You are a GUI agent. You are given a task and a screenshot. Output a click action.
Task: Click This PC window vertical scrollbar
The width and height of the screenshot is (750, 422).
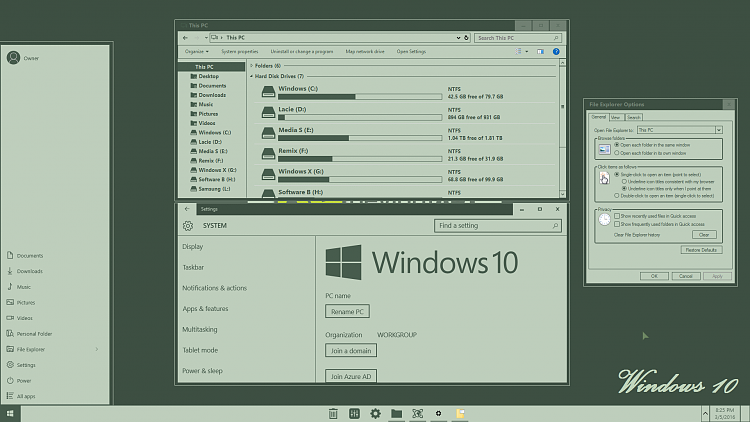point(562,129)
